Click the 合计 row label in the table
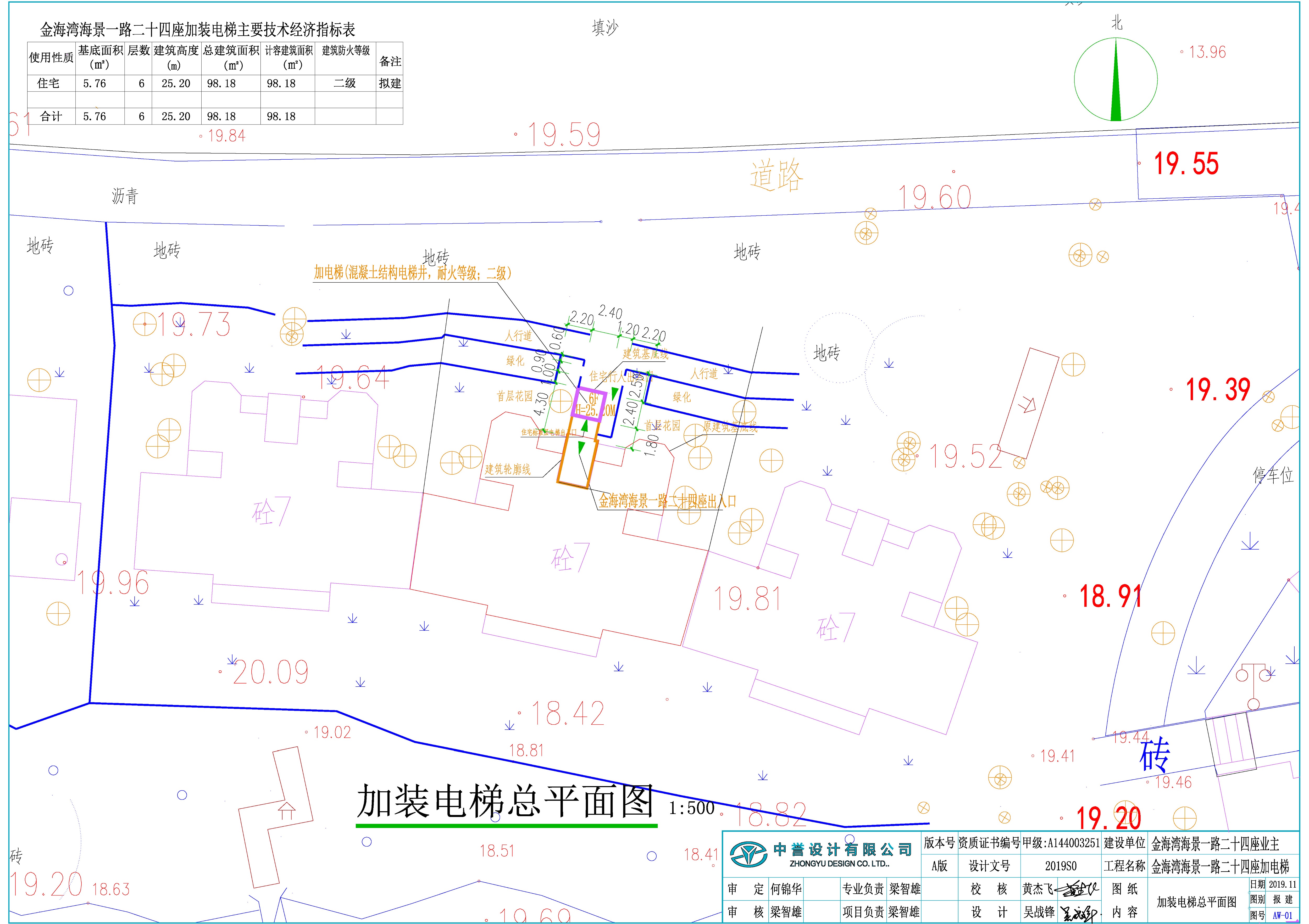The image size is (1309, 924). coord(51,116)
